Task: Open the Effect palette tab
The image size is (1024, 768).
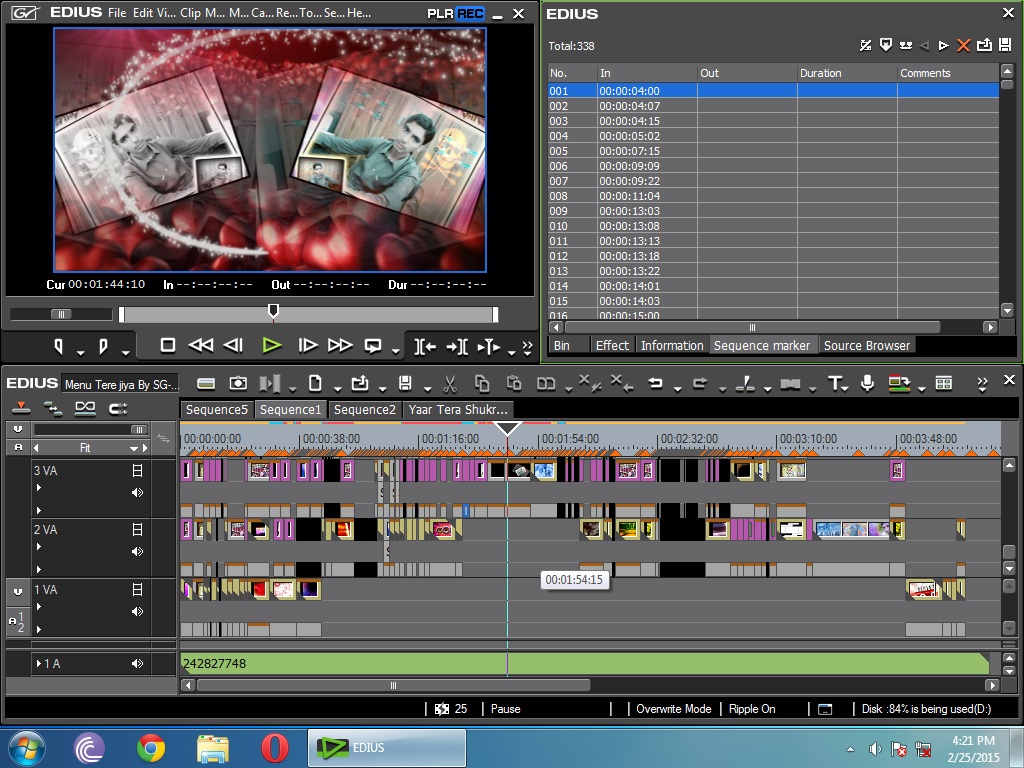Action: (612, 345)
